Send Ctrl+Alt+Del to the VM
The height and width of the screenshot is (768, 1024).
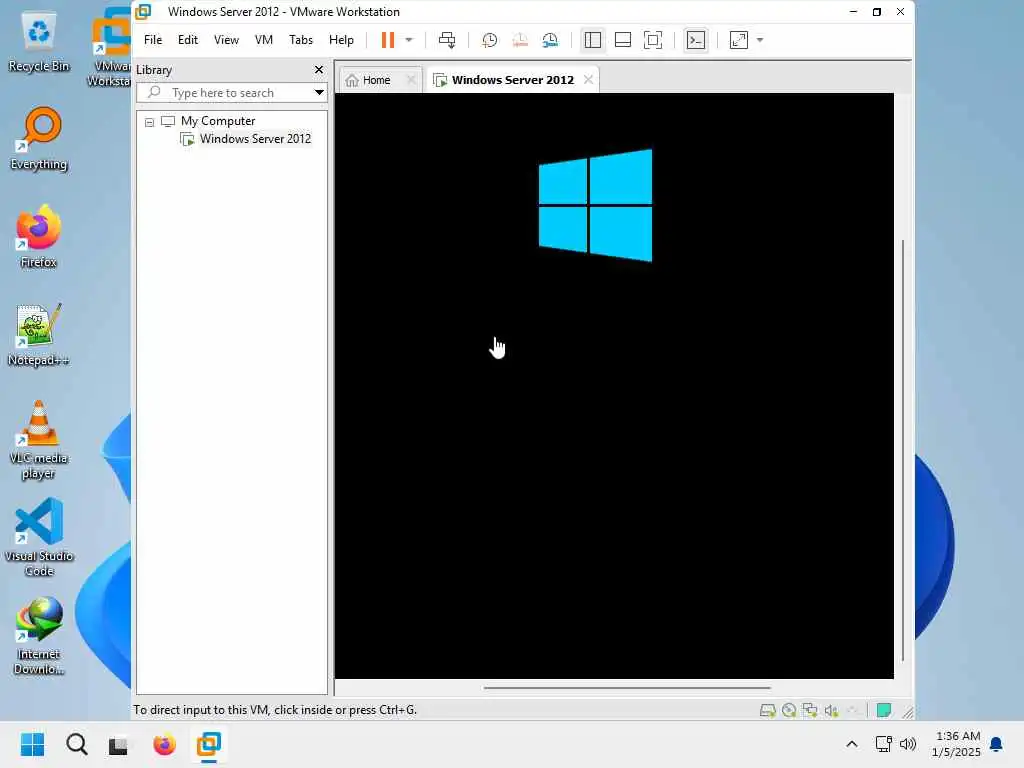(x=447, y=40)
